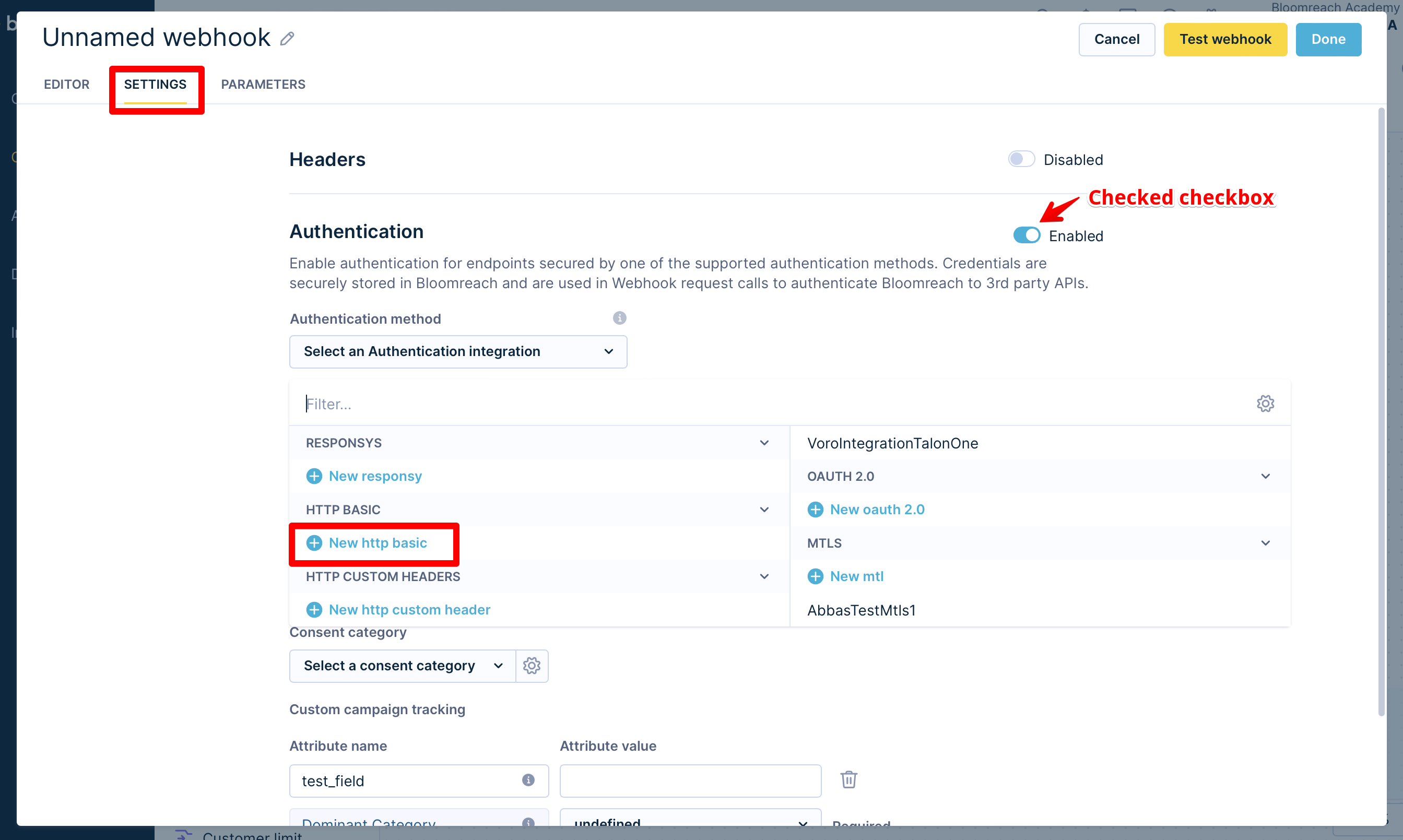Screen dimensions: 1403x840
Task: Click into the Attribute value input field
Action: click(x=690, y=780)
